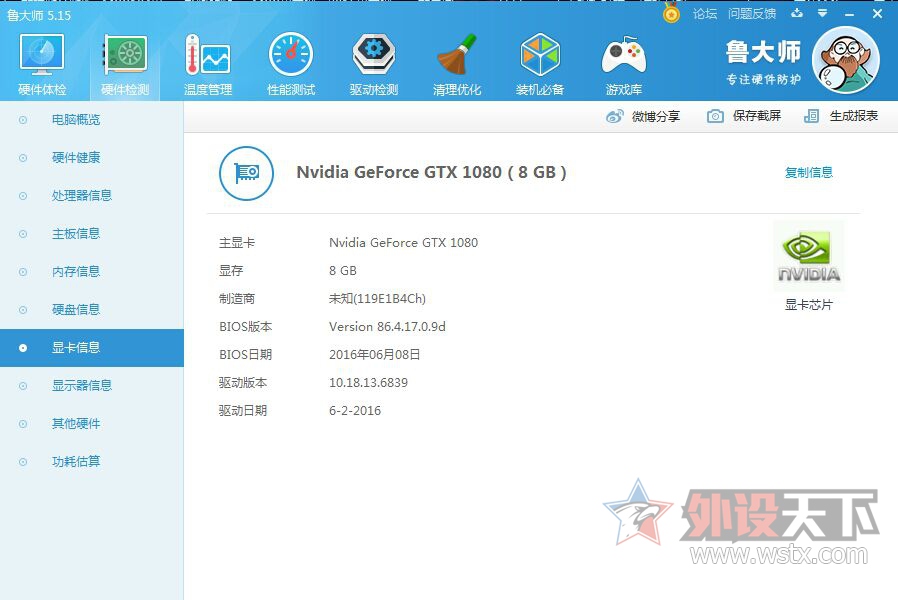Click the download arrow icon in title bar
The image size is (898, 600).
click(797, 13)
